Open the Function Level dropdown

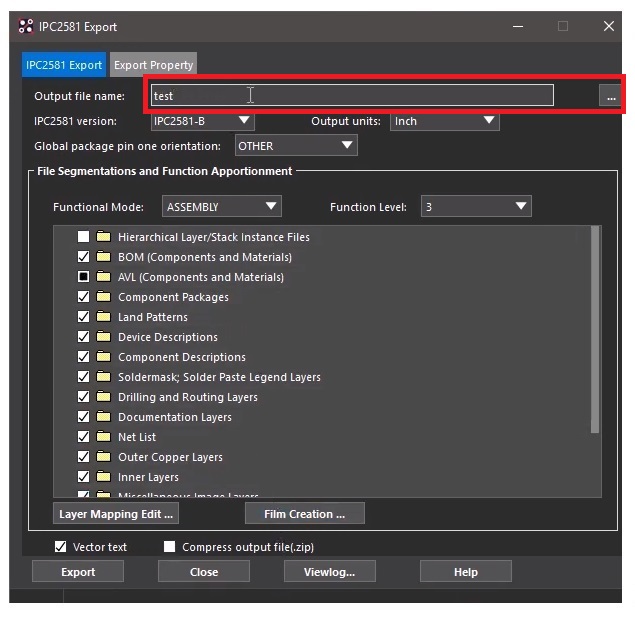click(476, 207)
